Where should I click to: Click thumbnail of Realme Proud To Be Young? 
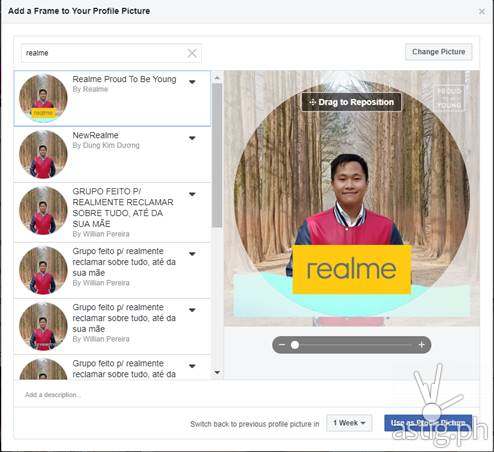point(43,98)
